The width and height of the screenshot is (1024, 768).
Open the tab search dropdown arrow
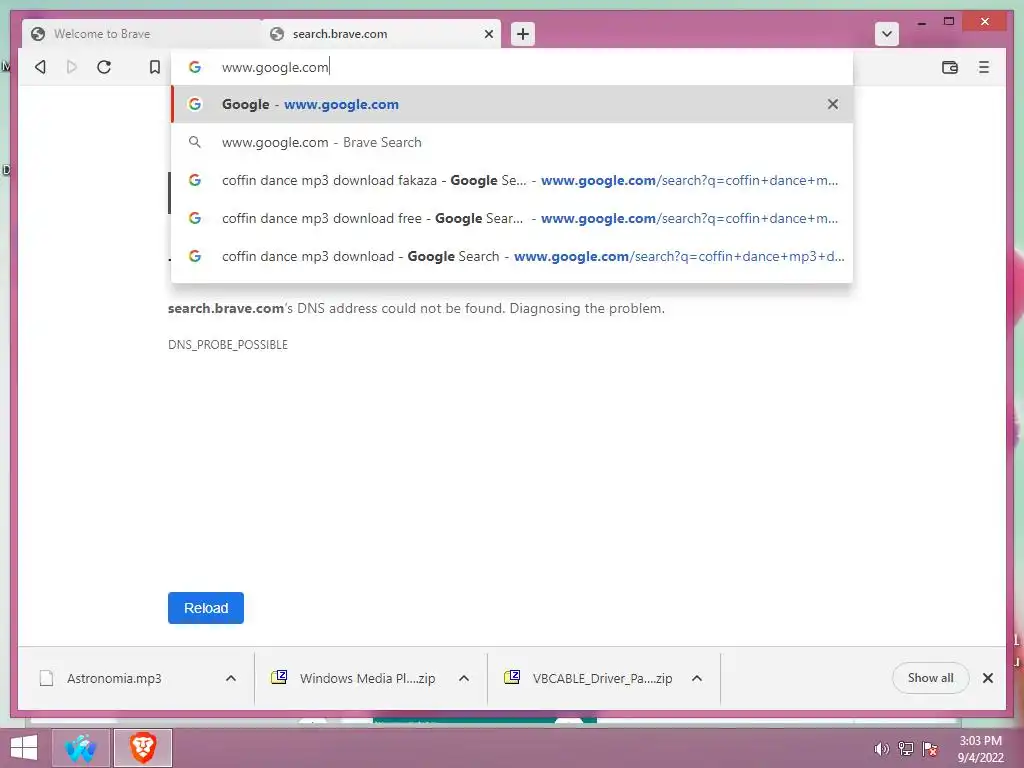[886, 34]
